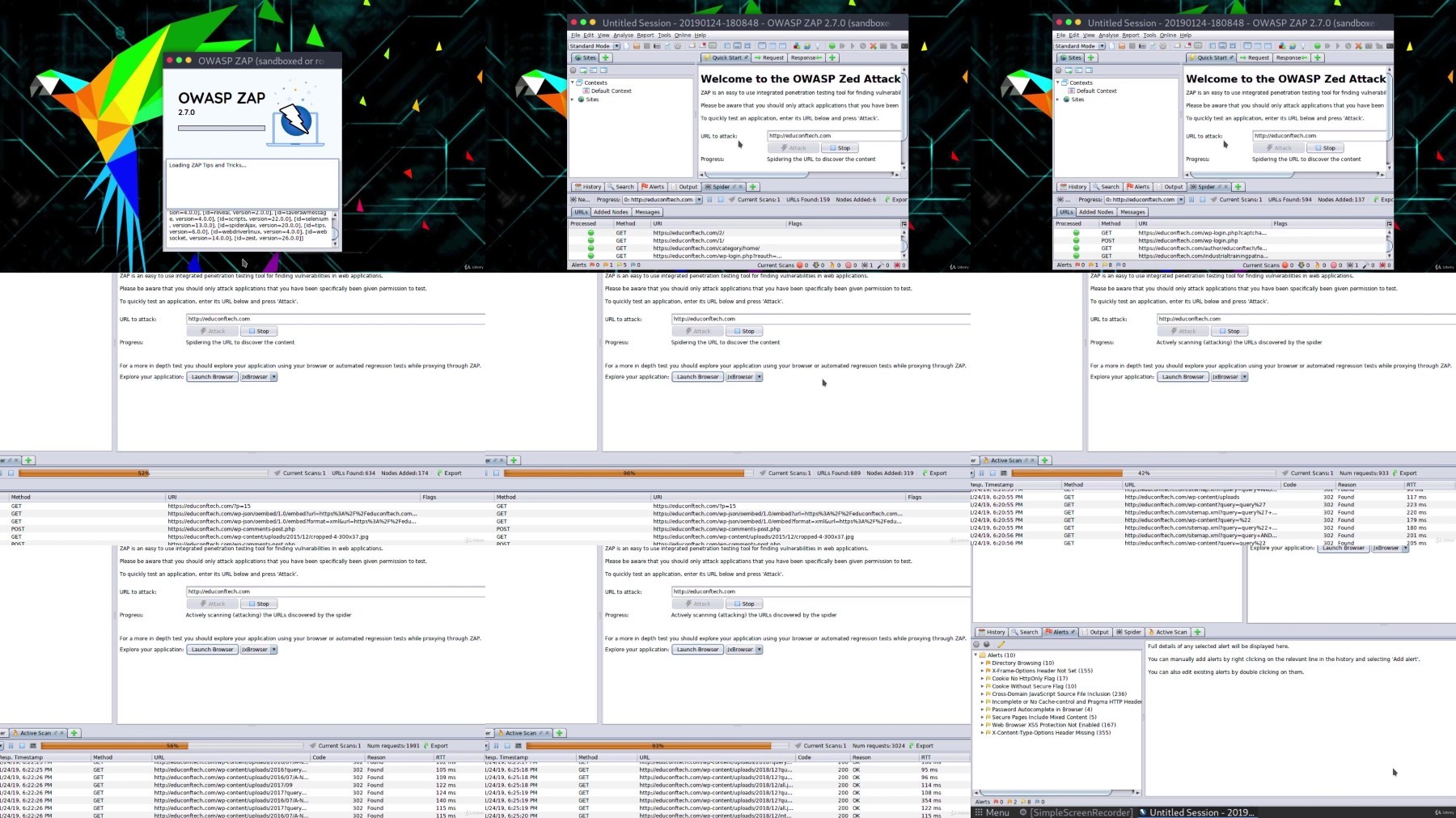The height and width of the screenshot is (818, 1456).
Task: Click Launch Browser in the URLs Found:689 frame
Action: tap(697, 376)
